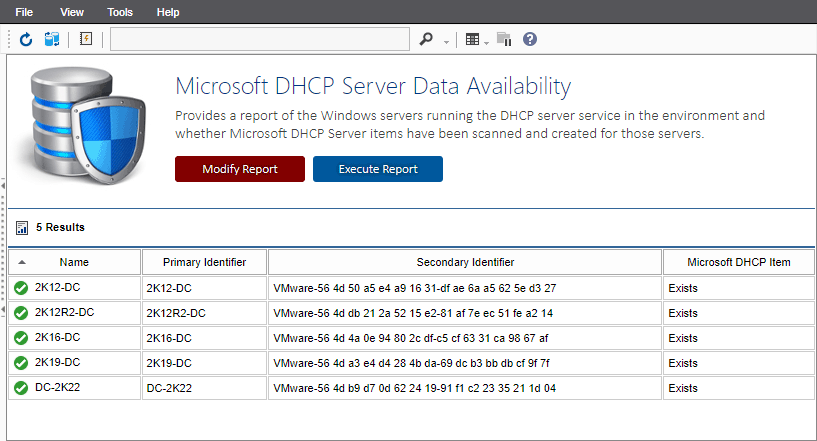Select the 2K12R2-DC name cell
This screenshot has height=441, width=817.
click(75, 313)
